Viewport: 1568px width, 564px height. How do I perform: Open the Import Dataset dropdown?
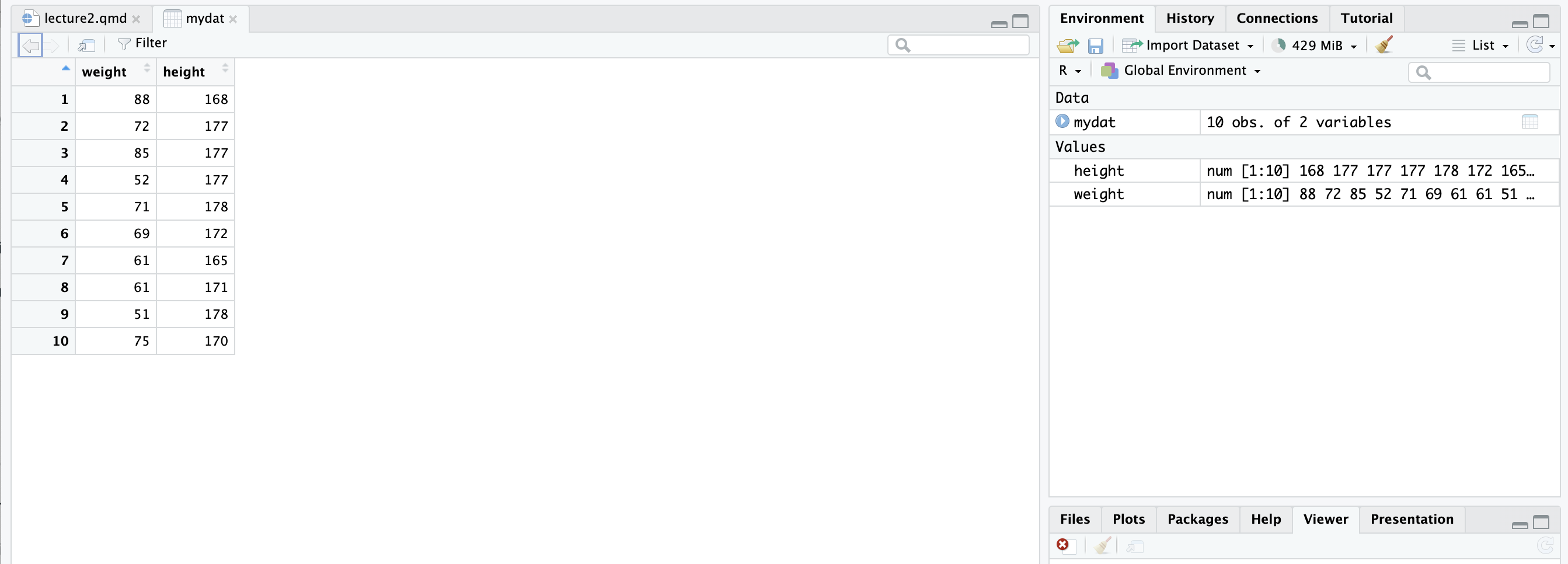1187,46
